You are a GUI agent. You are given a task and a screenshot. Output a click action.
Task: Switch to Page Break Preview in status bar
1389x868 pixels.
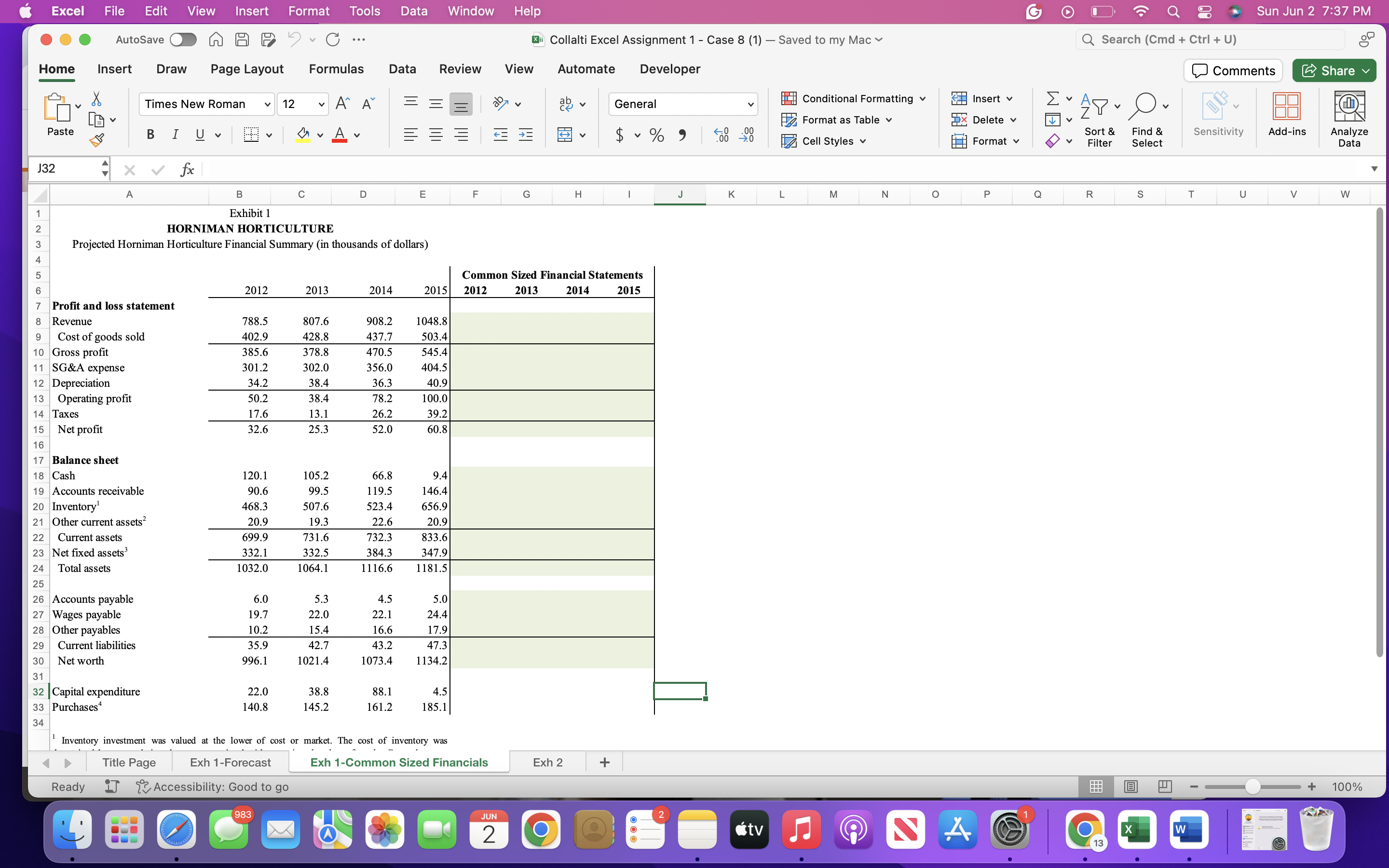click(1165, 787)
